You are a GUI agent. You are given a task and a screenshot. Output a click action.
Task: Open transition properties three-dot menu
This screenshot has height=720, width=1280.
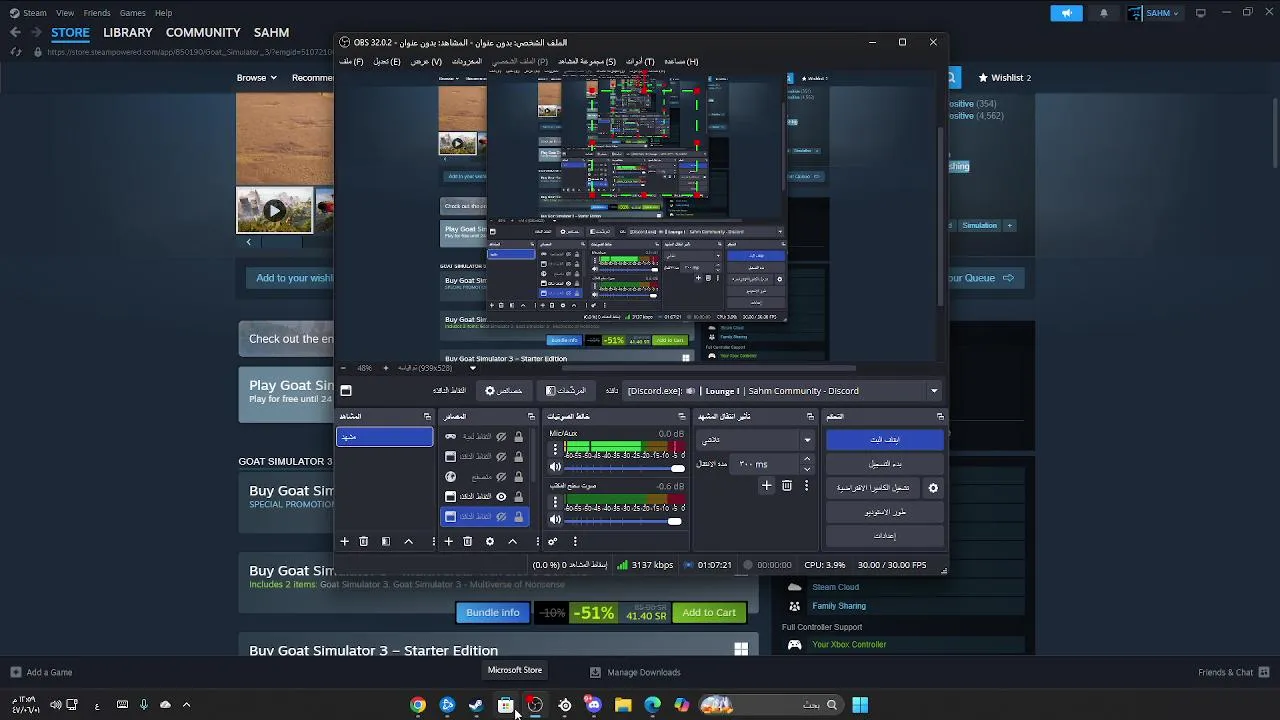pos(806,486)
